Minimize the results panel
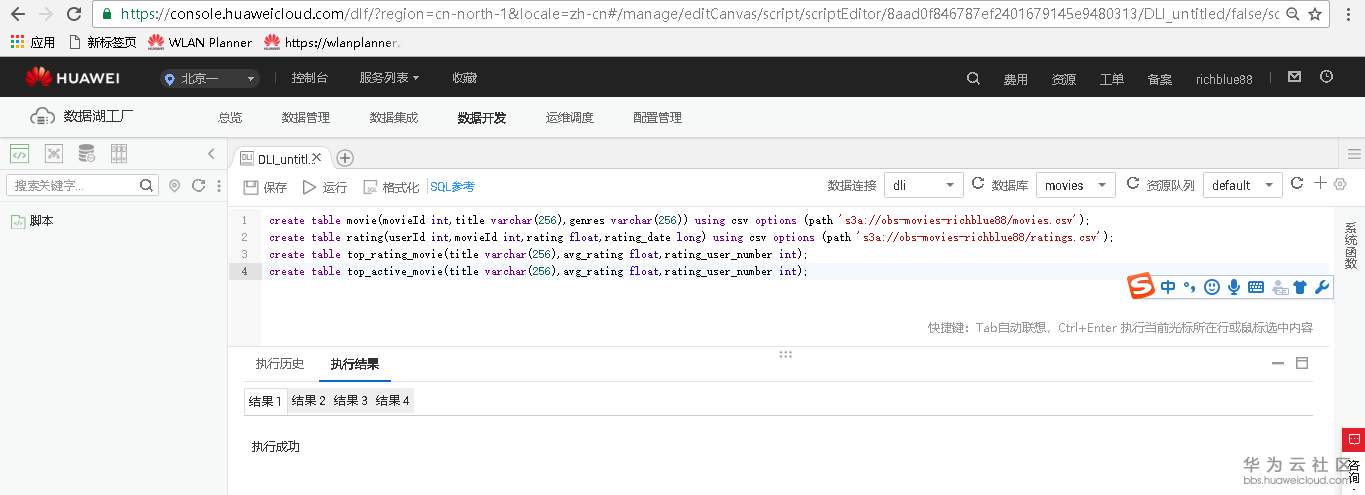Viewport: 1365px width, 495px height. pyautogui.click(x=1278, y=364)
